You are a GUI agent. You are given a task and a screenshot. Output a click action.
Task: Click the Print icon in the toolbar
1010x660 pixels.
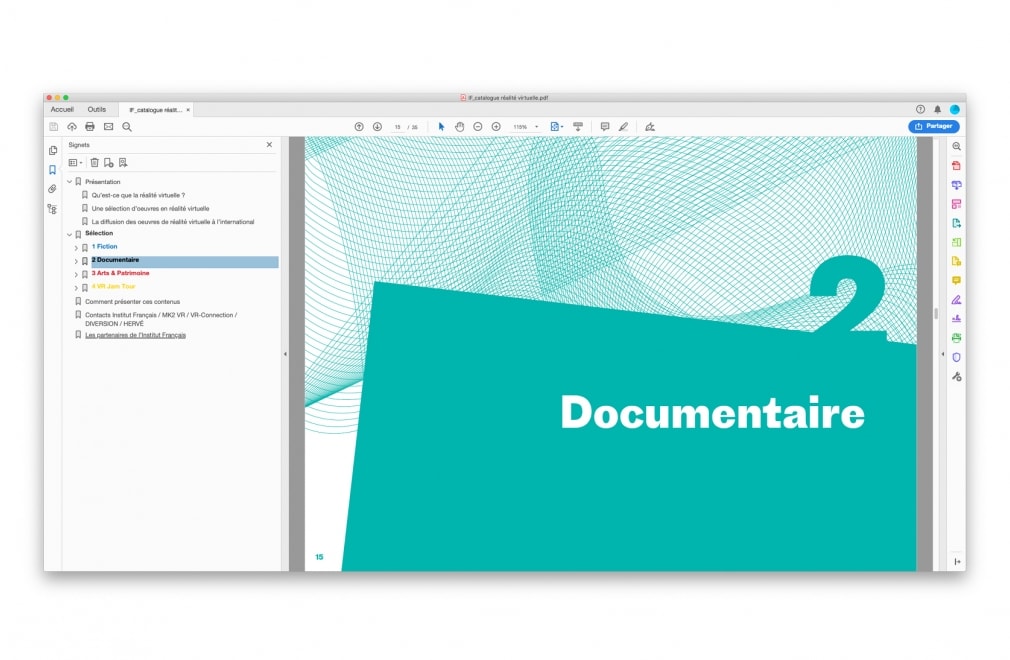(x=90, y=127)
